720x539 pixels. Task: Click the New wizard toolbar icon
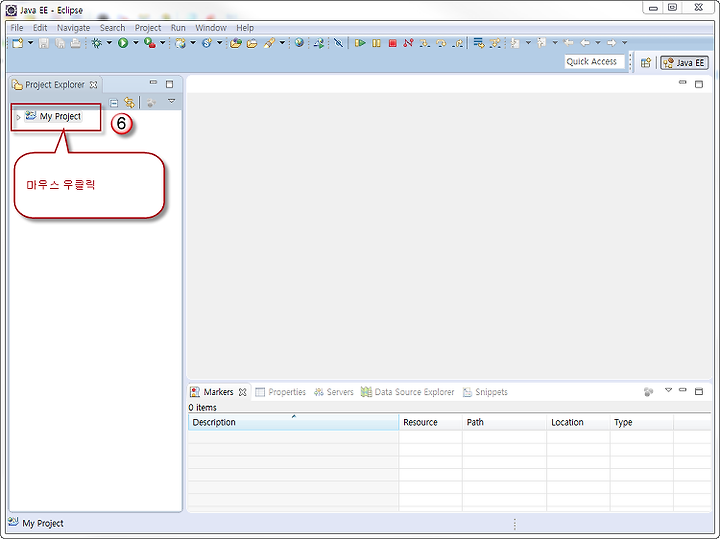[x=17, y=43]
